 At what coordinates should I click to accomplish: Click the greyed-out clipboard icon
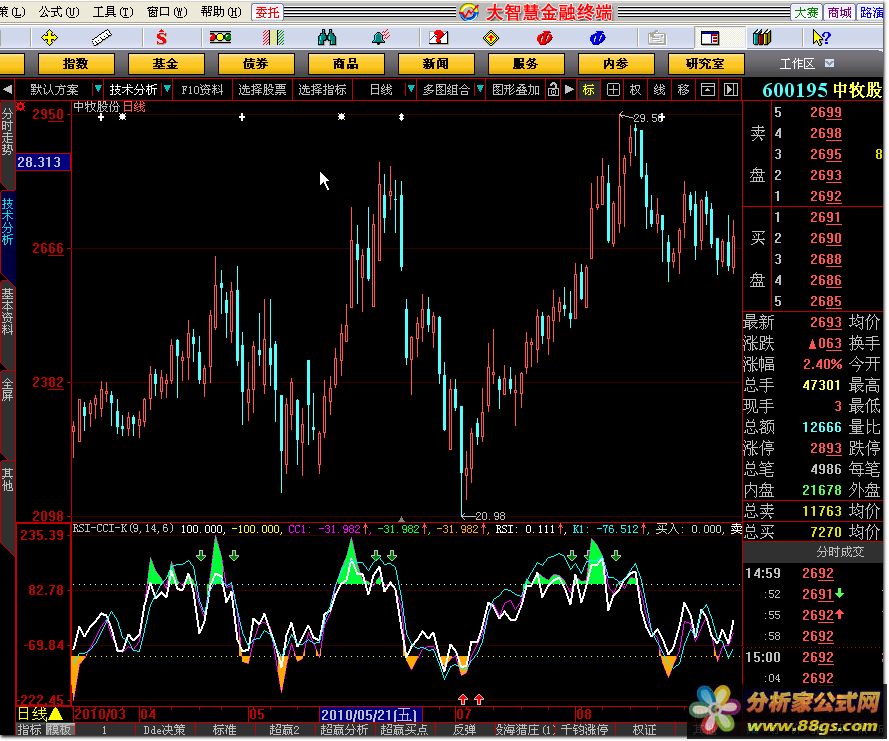click(x=657, y=38)
